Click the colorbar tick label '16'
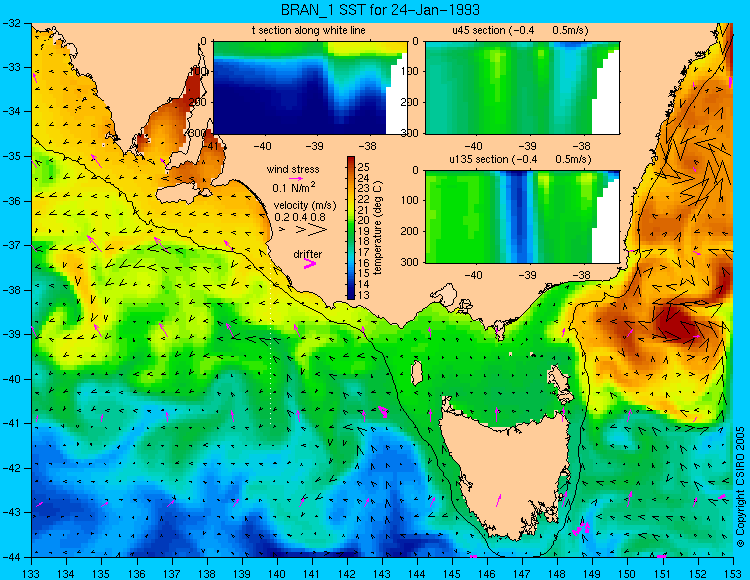Image resolution: width=750 pixels, height=580 pixels. (x=364, y=263)
